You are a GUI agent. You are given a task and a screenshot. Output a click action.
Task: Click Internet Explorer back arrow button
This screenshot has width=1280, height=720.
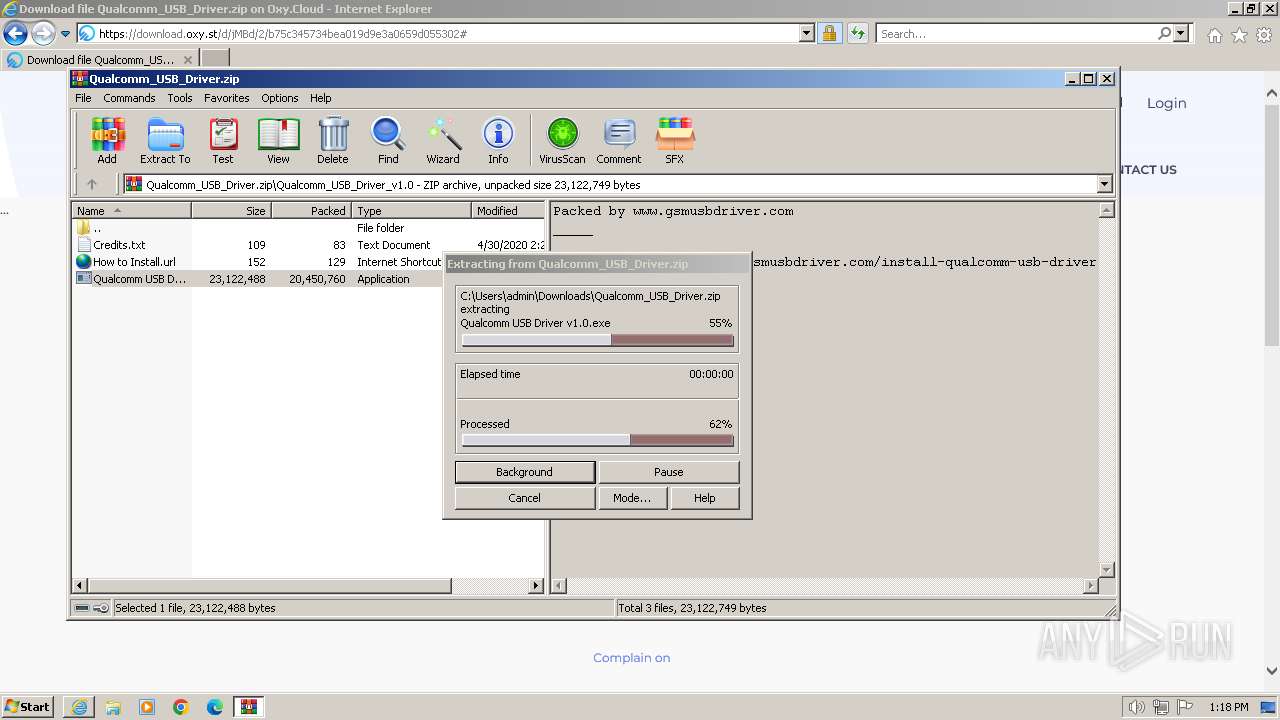click(x=15, y=34)
